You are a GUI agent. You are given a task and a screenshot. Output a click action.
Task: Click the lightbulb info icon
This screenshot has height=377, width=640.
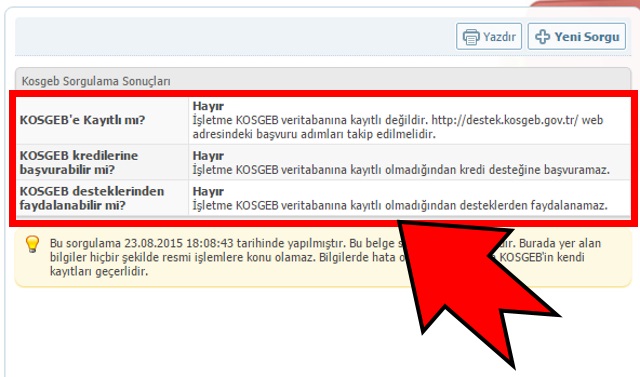[x=32, y=244]
